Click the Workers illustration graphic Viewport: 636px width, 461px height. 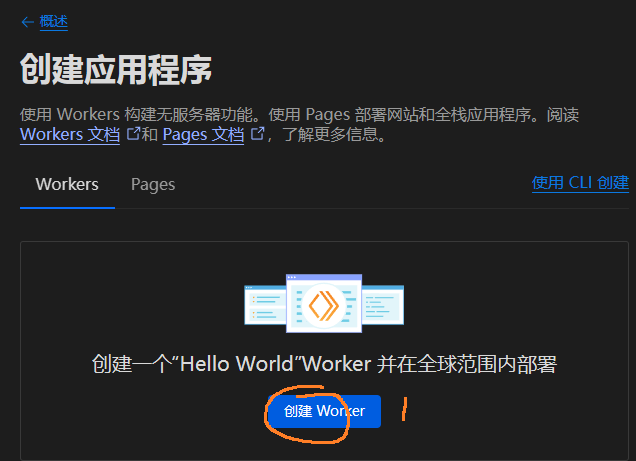tap(324, 304)
